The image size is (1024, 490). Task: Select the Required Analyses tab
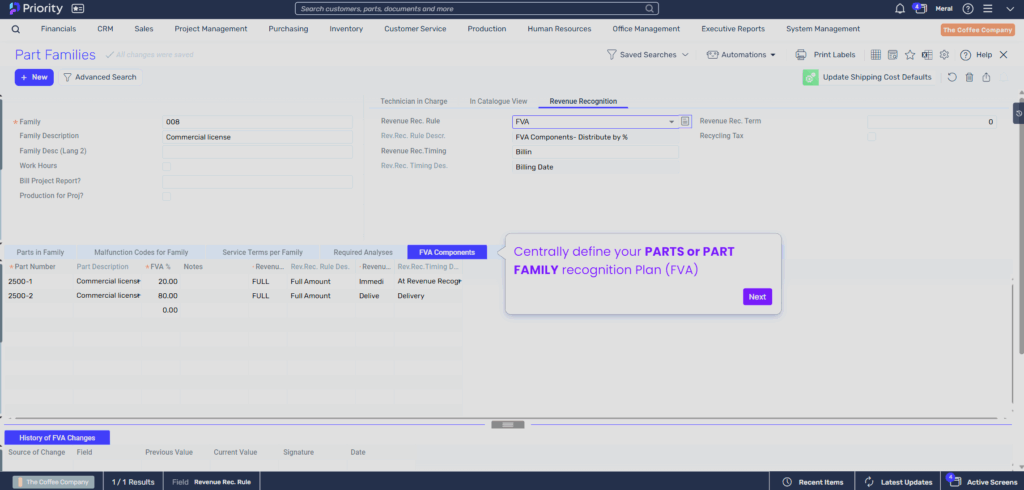363,252
